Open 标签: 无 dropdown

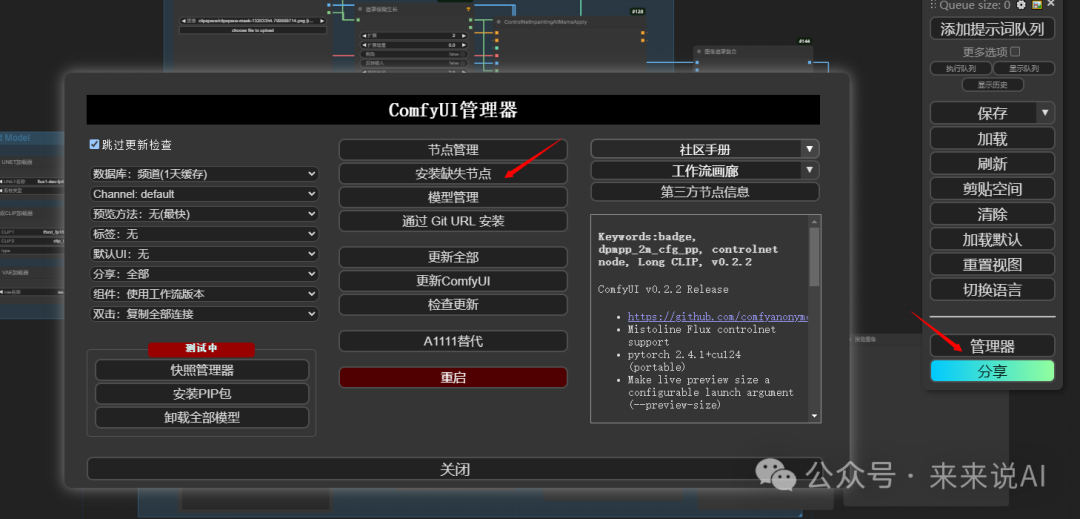click(205, 234)
